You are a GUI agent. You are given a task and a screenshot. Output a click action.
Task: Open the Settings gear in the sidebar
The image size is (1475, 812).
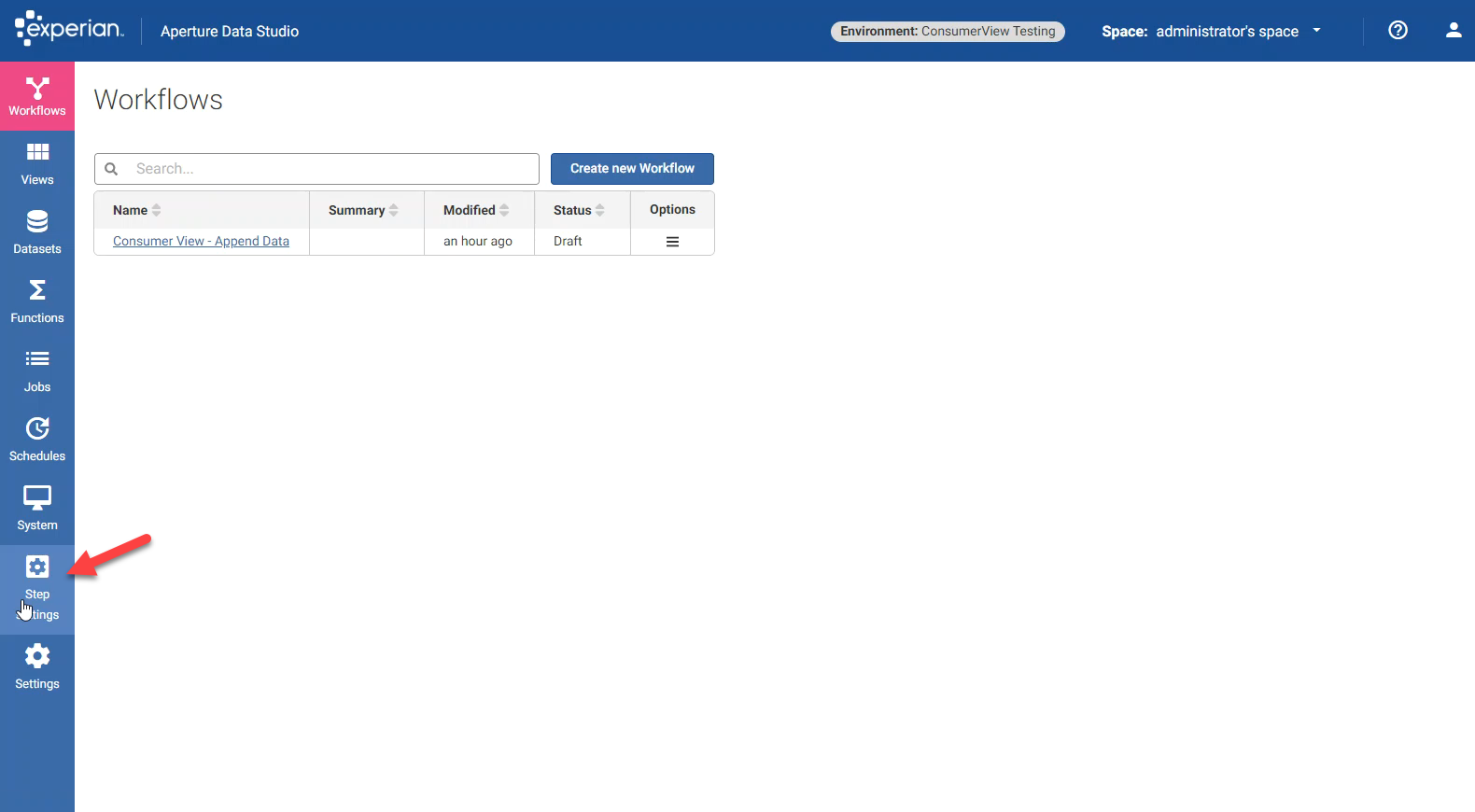click(37, 669)
